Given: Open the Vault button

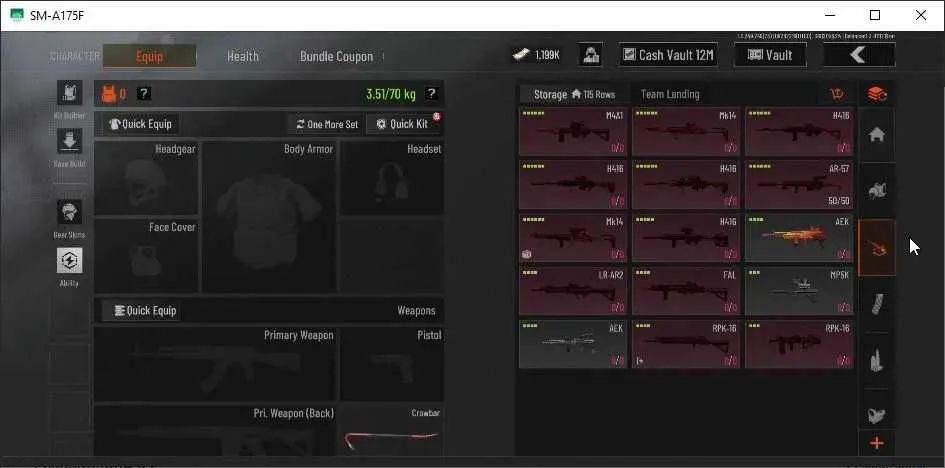Looking at the screenshot, I should [x=770, y=55].
